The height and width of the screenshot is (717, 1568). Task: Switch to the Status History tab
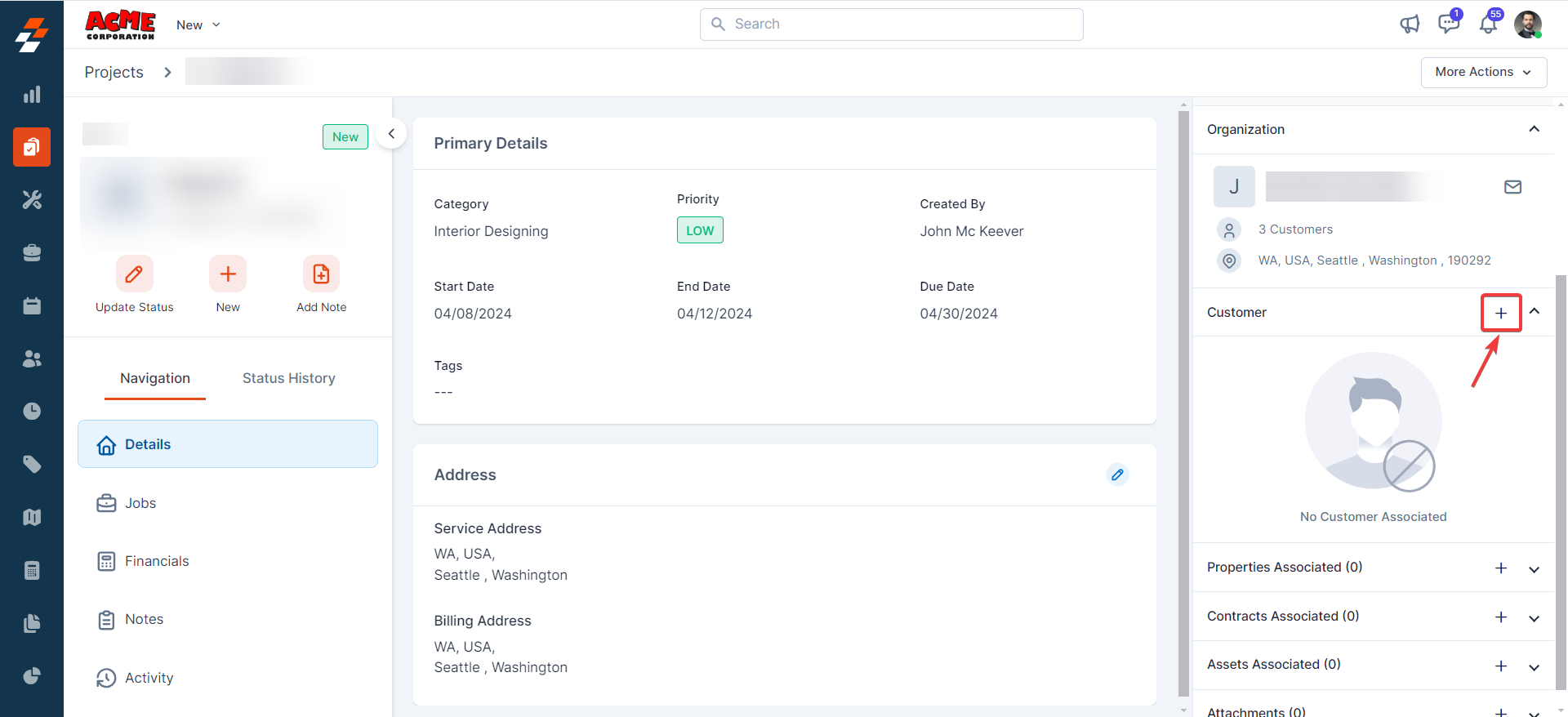pyautogui.click(x=288, y=378)
